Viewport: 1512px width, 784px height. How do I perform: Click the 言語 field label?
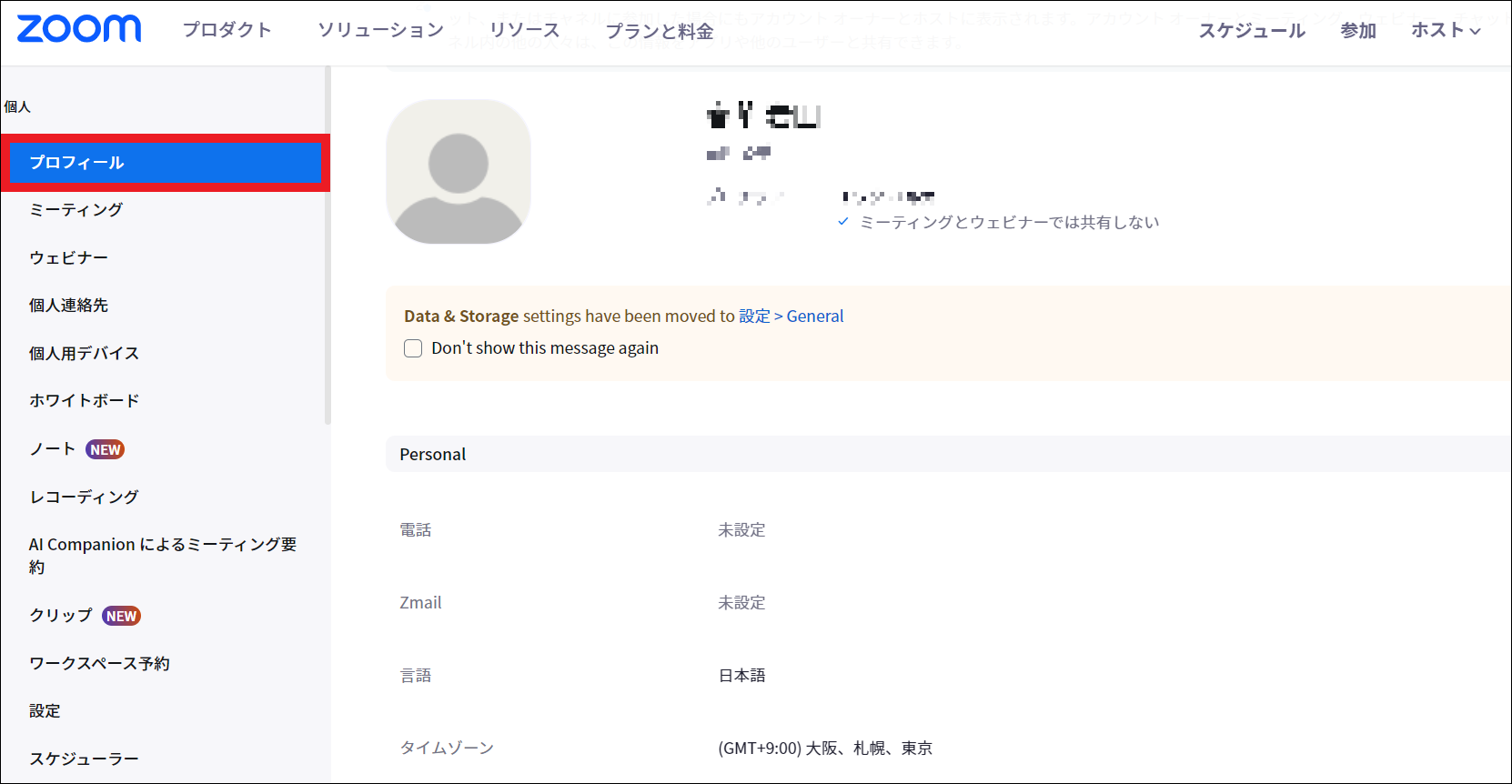[416, 676]
